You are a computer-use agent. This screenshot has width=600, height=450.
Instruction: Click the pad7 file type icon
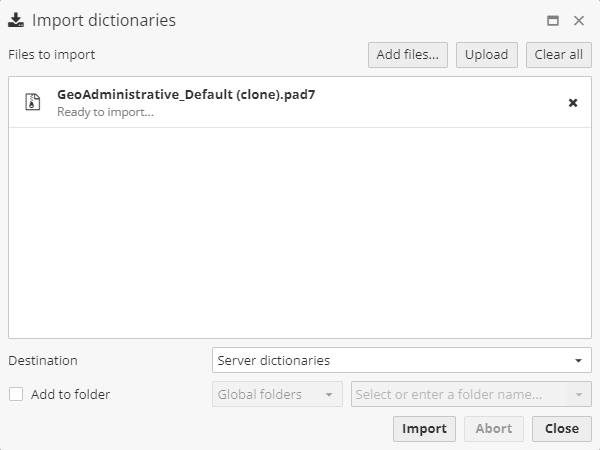(33, 102)
